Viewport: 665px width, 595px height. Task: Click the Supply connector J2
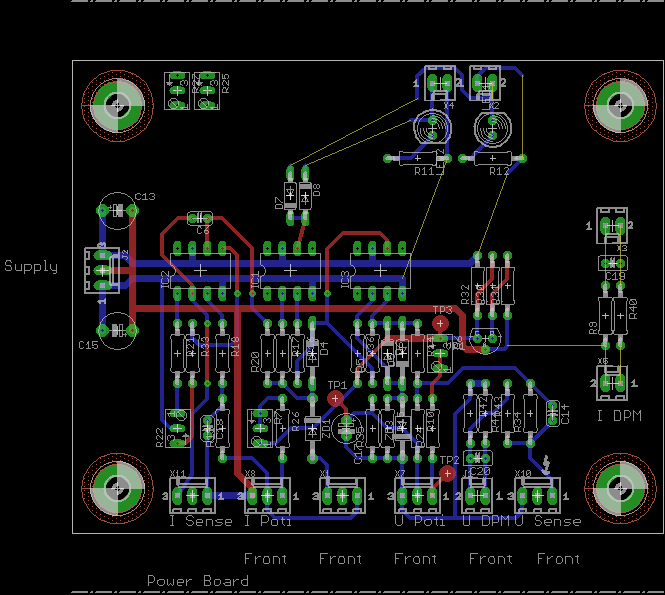pos(102,270)
